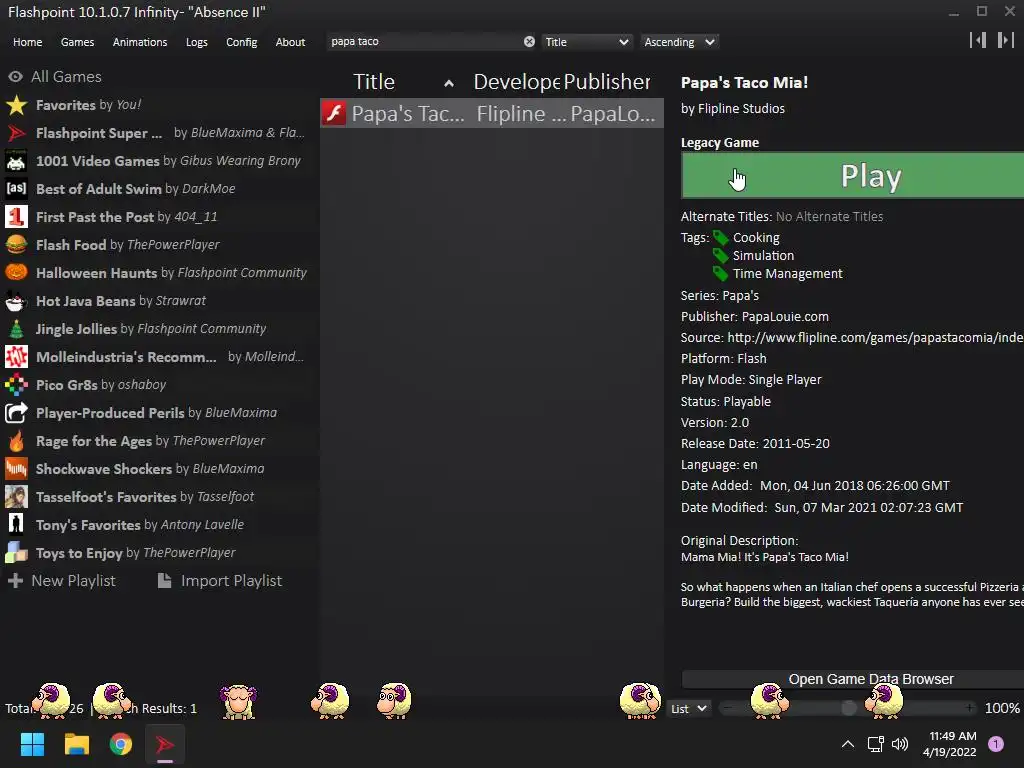The width and height of the screenshot is (1024, 768).
Task: Select the Halloween Haunts playlist name
Action: [x=97, y=273]
